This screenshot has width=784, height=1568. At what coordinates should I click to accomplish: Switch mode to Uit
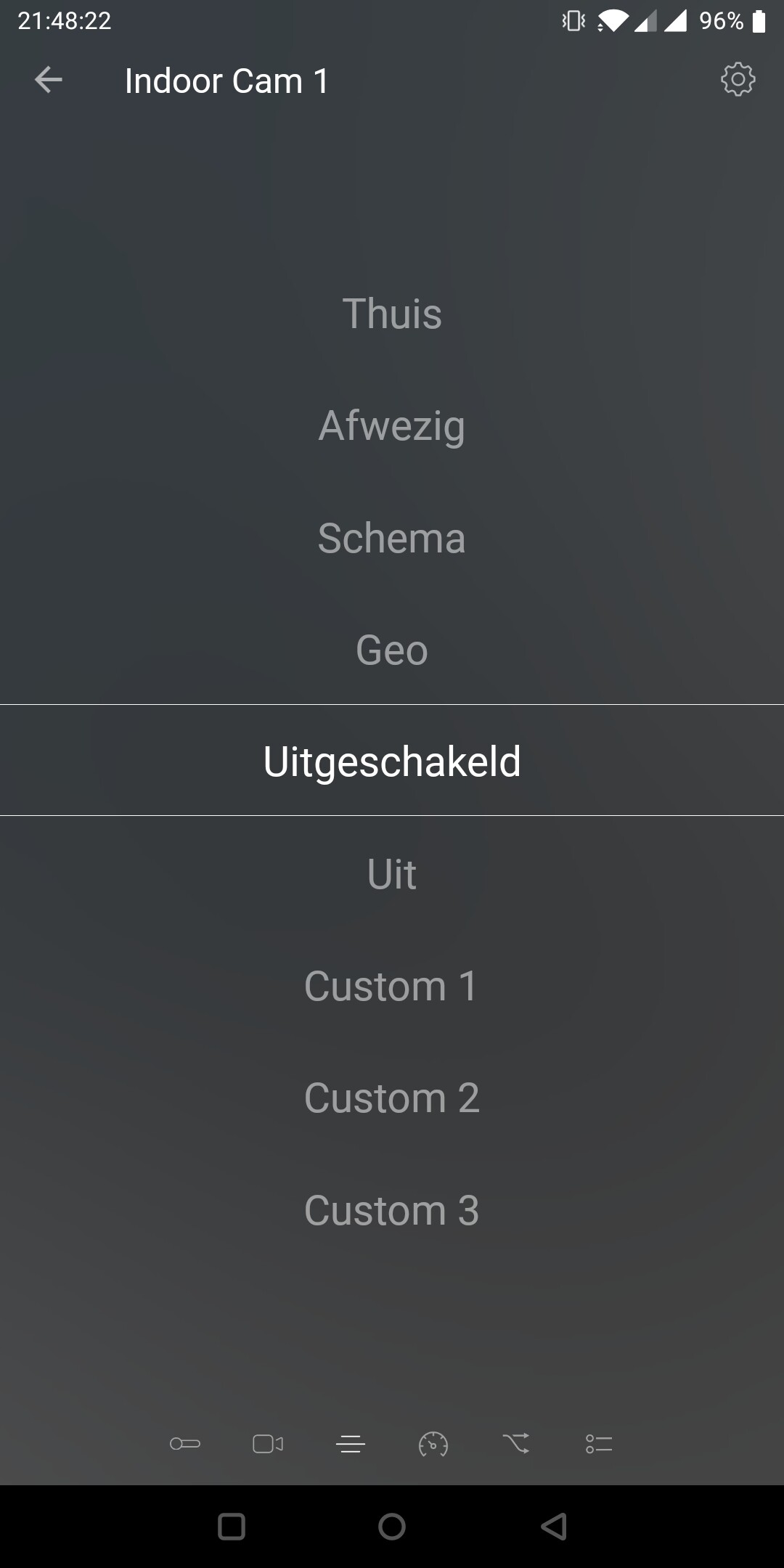tap(392, 873)
